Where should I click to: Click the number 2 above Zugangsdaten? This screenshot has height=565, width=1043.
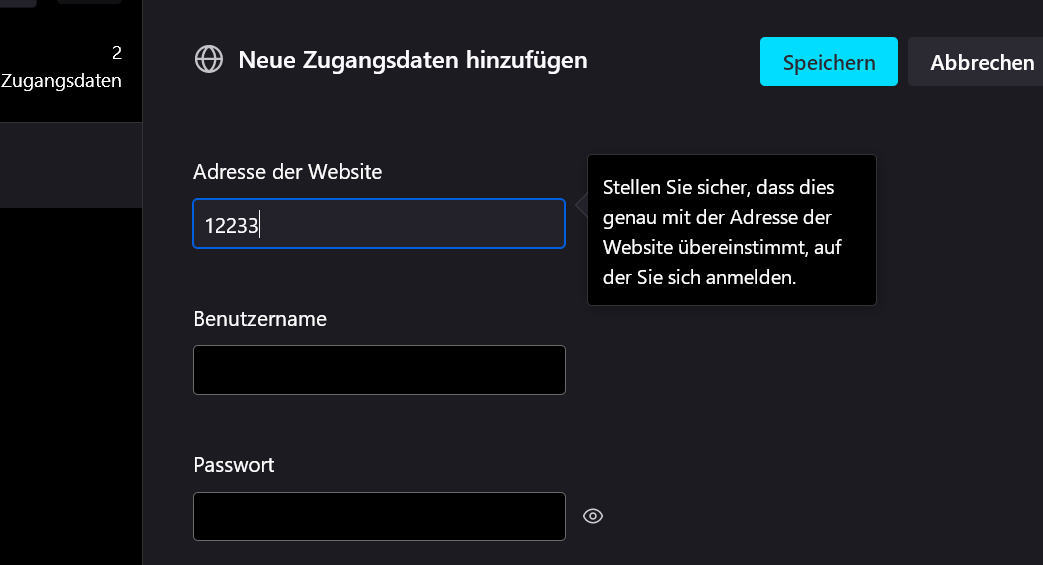point(117,53)
